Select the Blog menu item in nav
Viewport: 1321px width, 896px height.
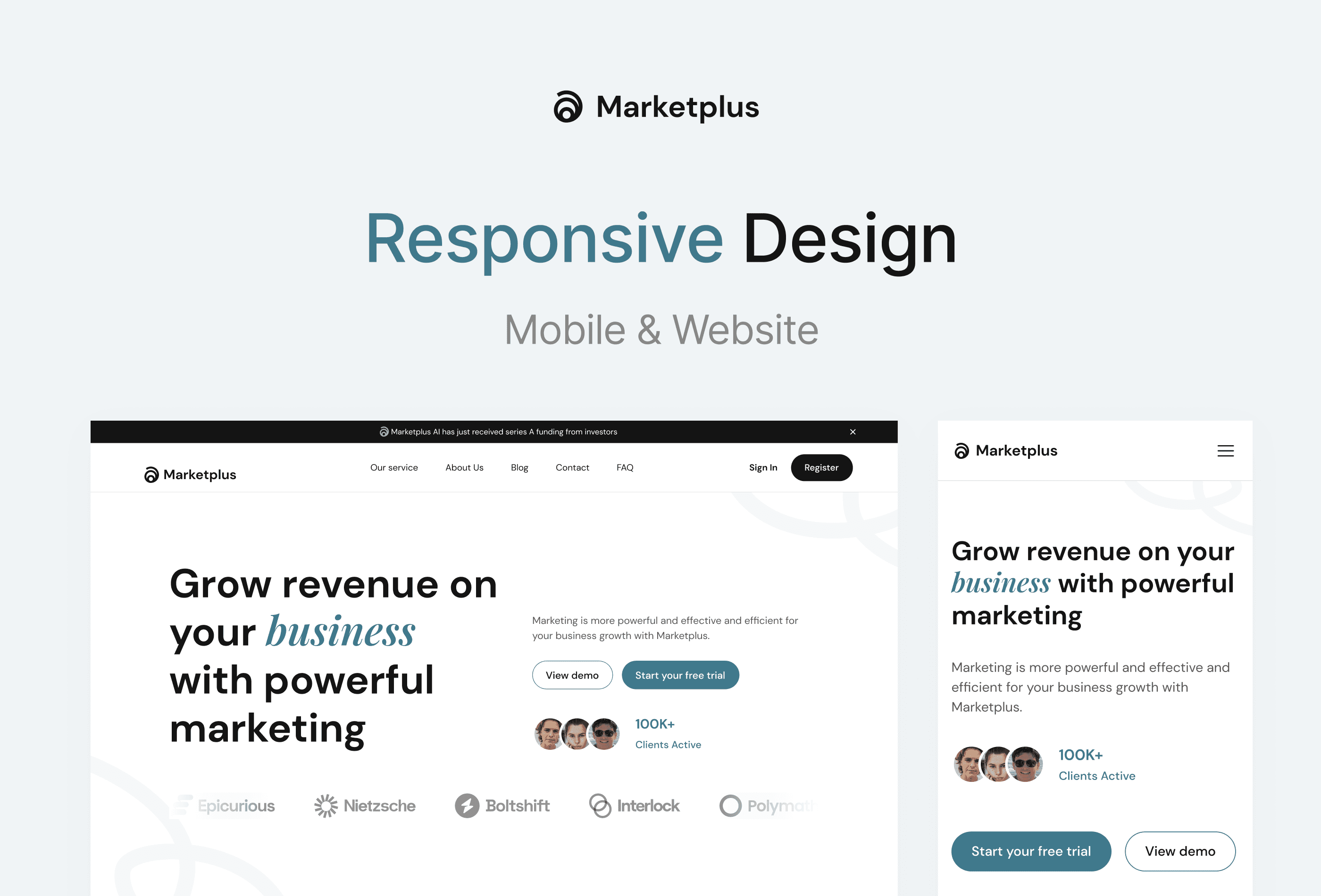coord(519,467)
